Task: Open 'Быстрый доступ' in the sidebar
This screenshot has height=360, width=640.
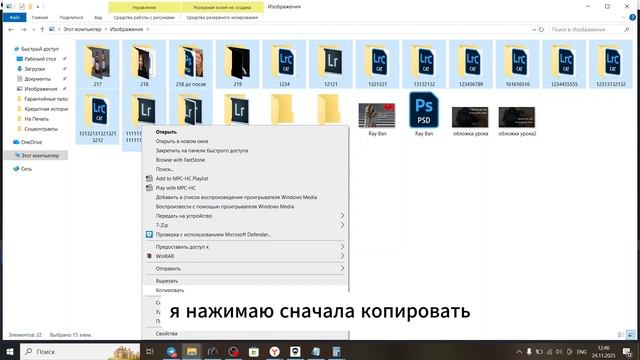Action: tap(40, 49)
